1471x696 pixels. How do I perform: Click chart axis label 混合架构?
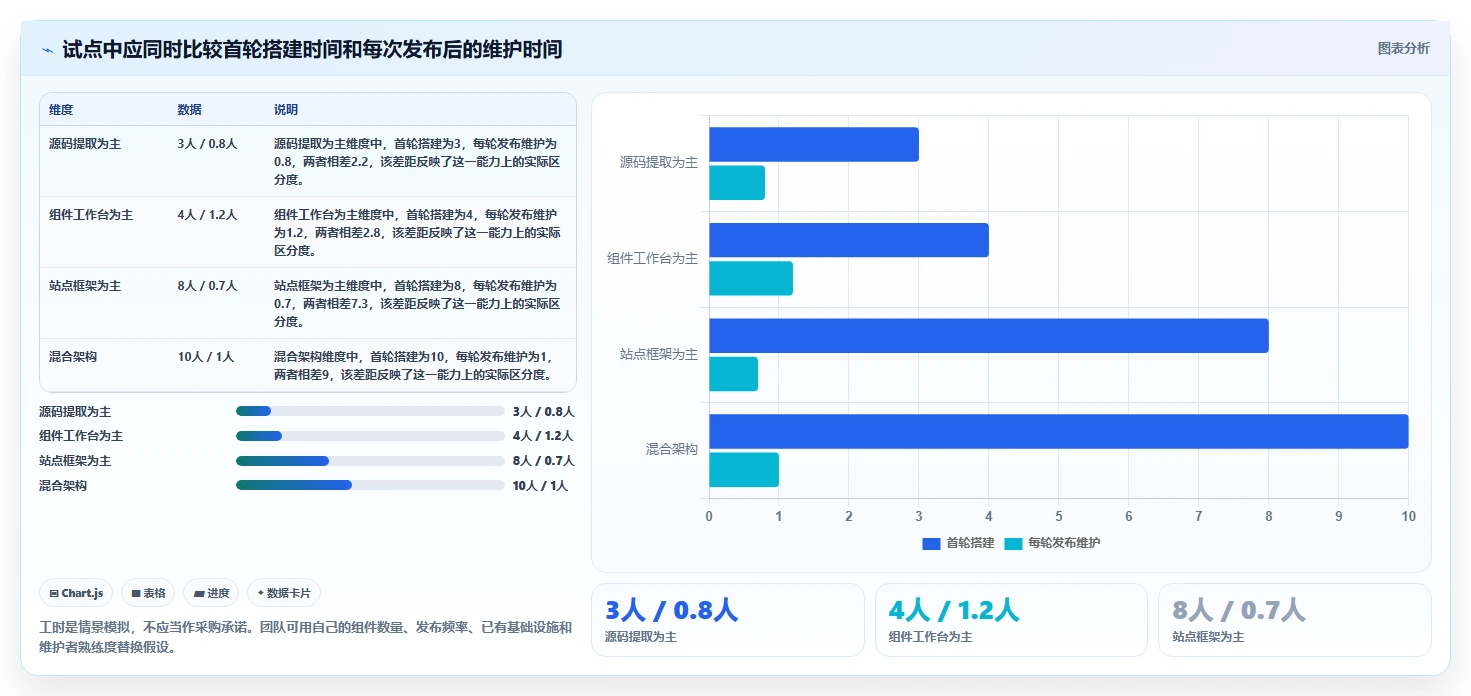672,450
